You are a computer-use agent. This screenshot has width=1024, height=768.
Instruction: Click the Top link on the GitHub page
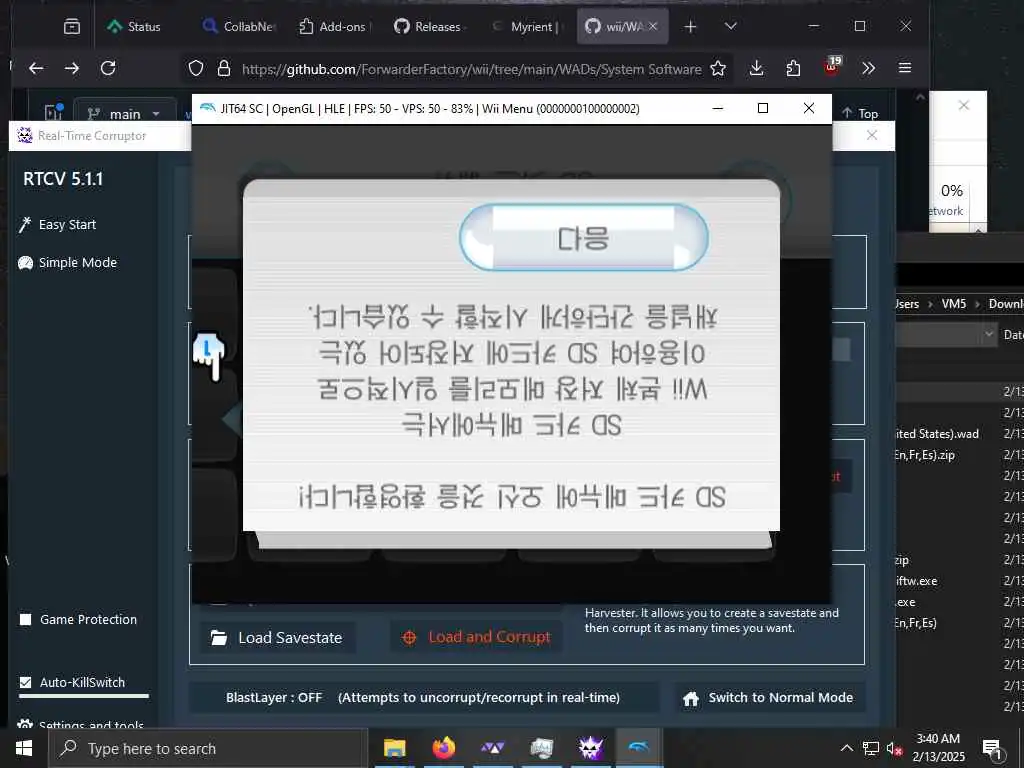[x=859, y=114]
